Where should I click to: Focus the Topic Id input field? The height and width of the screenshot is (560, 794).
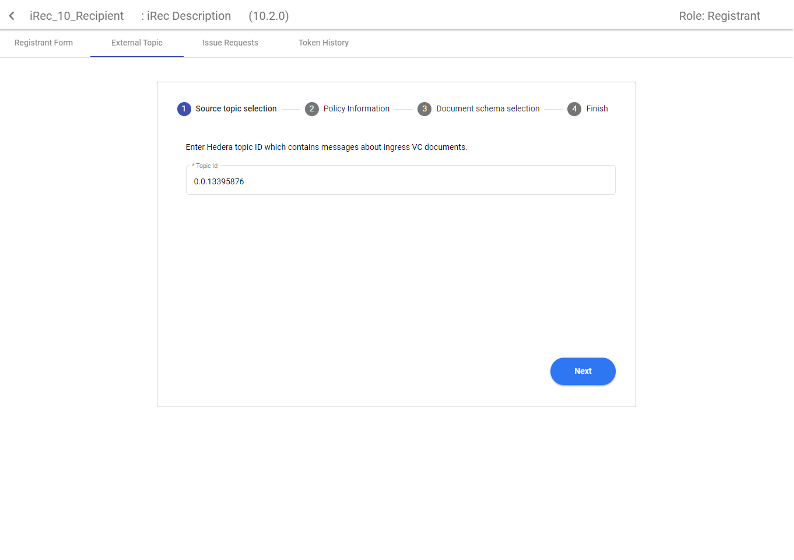[x=400, y=181]
